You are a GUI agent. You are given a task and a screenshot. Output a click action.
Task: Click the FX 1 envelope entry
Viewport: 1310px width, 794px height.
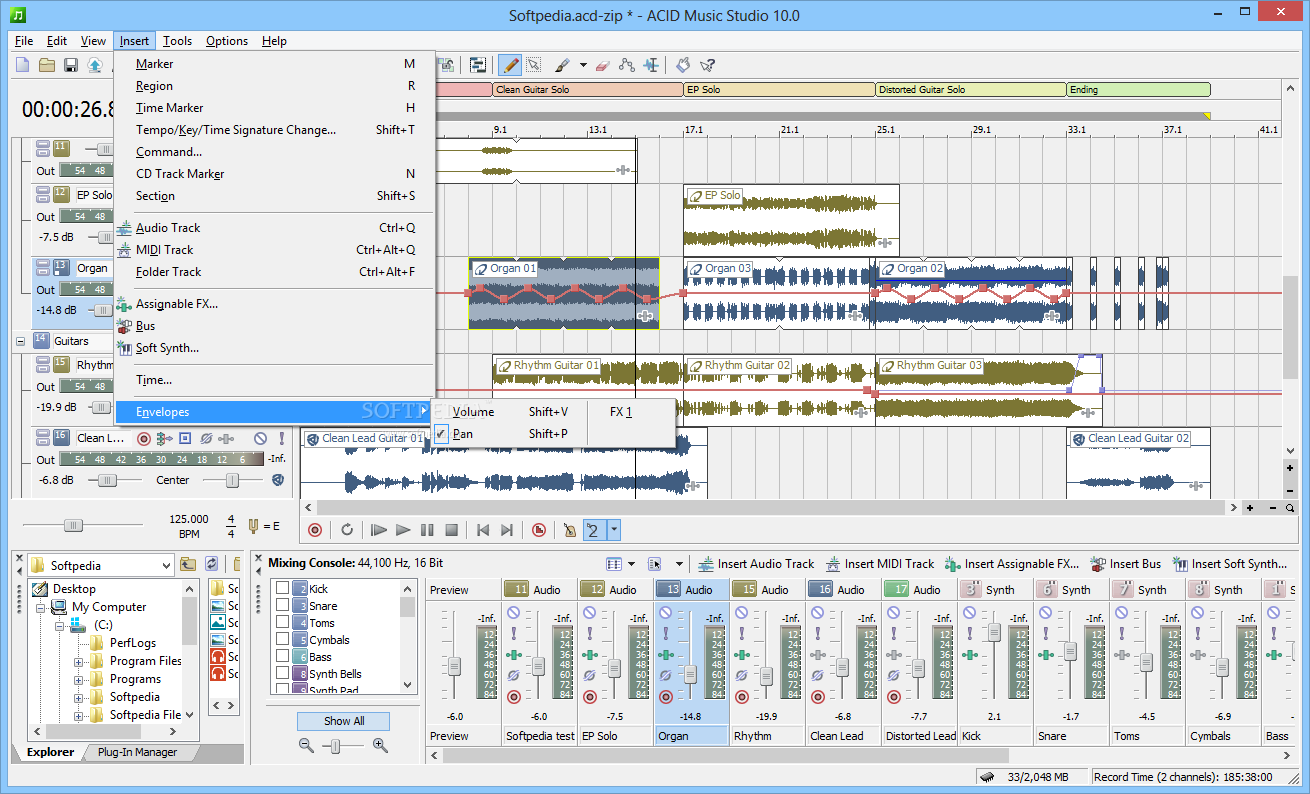622,412
